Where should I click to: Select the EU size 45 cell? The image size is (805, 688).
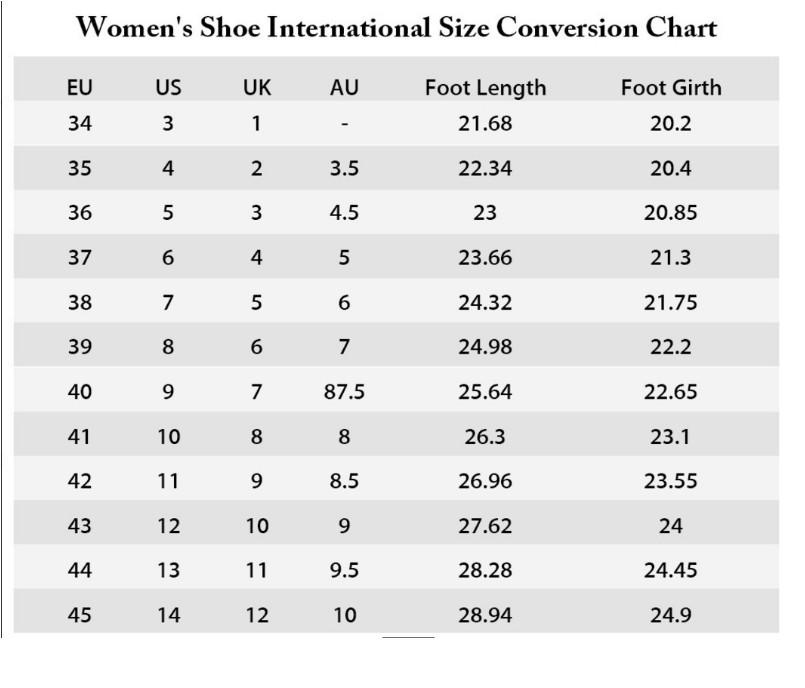coord(80,615)
